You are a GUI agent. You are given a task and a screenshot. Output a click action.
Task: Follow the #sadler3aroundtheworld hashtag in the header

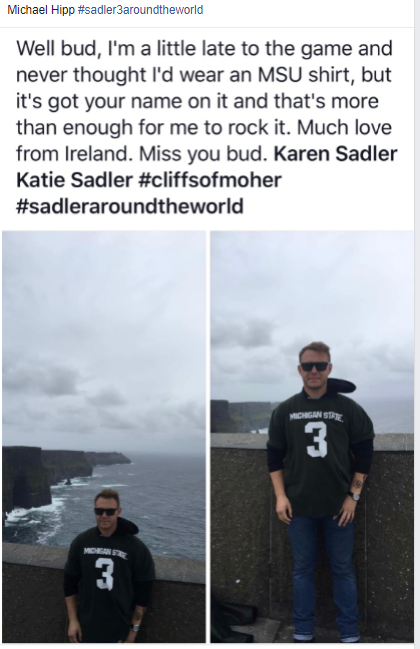140,10
